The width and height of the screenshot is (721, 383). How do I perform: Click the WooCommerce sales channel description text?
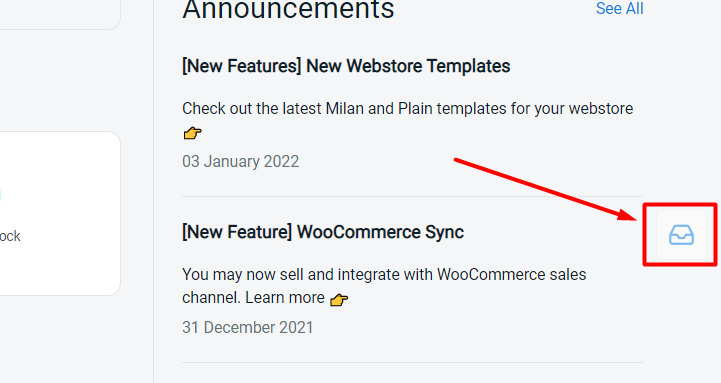pos(384,286)
